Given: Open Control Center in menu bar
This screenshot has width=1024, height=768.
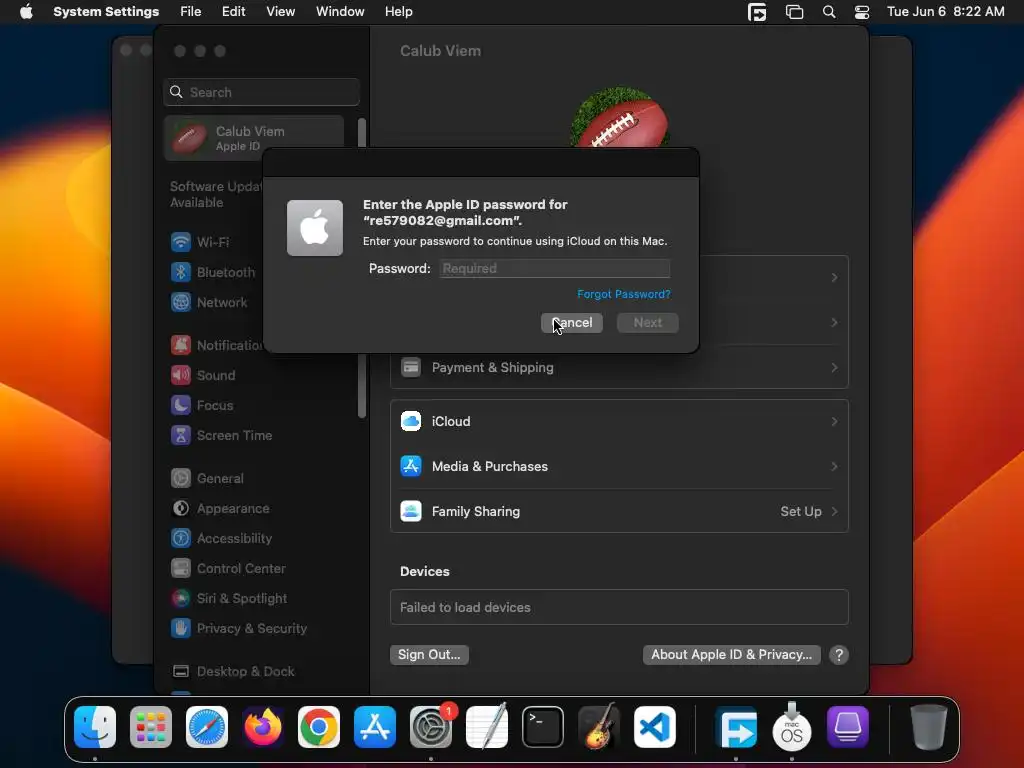Looking at the screenshot, I should click(862, 12).
